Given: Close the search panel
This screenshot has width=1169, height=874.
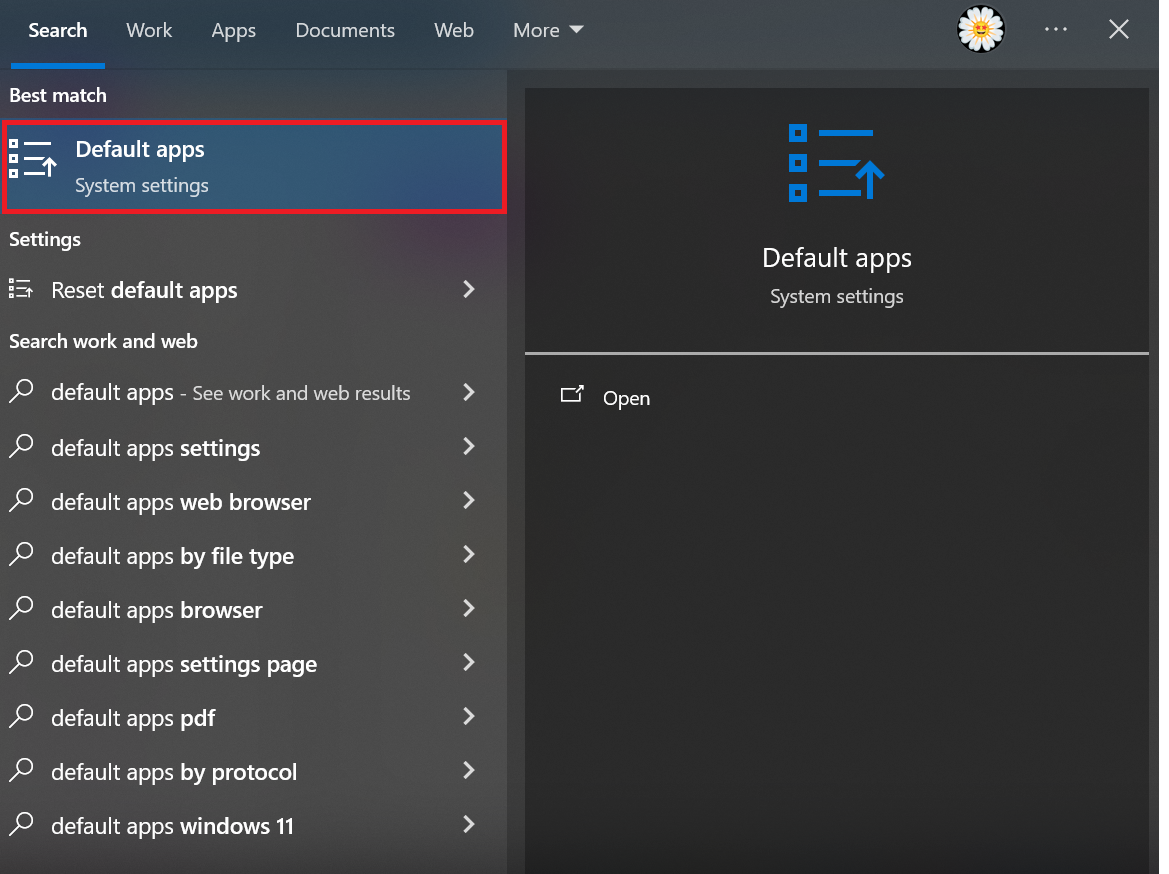Looking at the screenshot, I should tap(1118, 29).
